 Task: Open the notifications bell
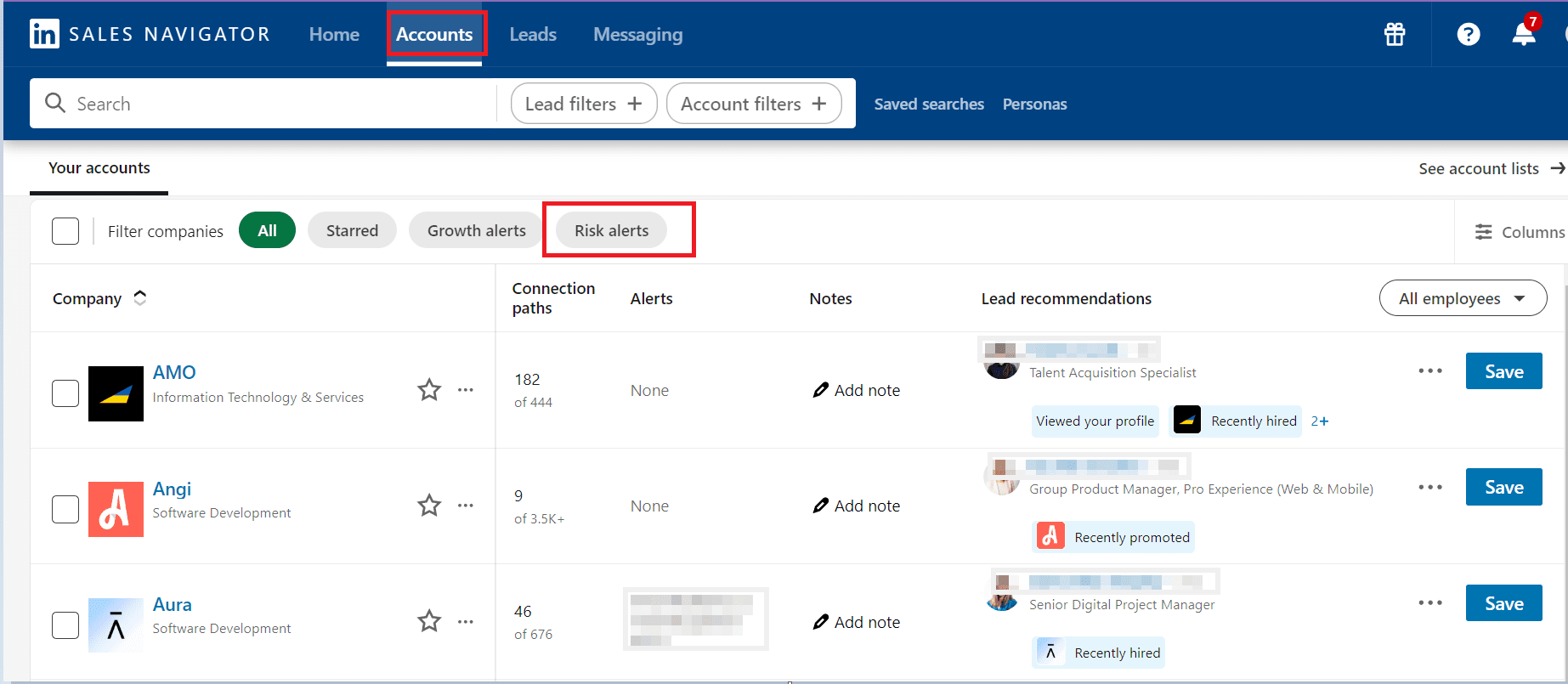pos(1524,34)
